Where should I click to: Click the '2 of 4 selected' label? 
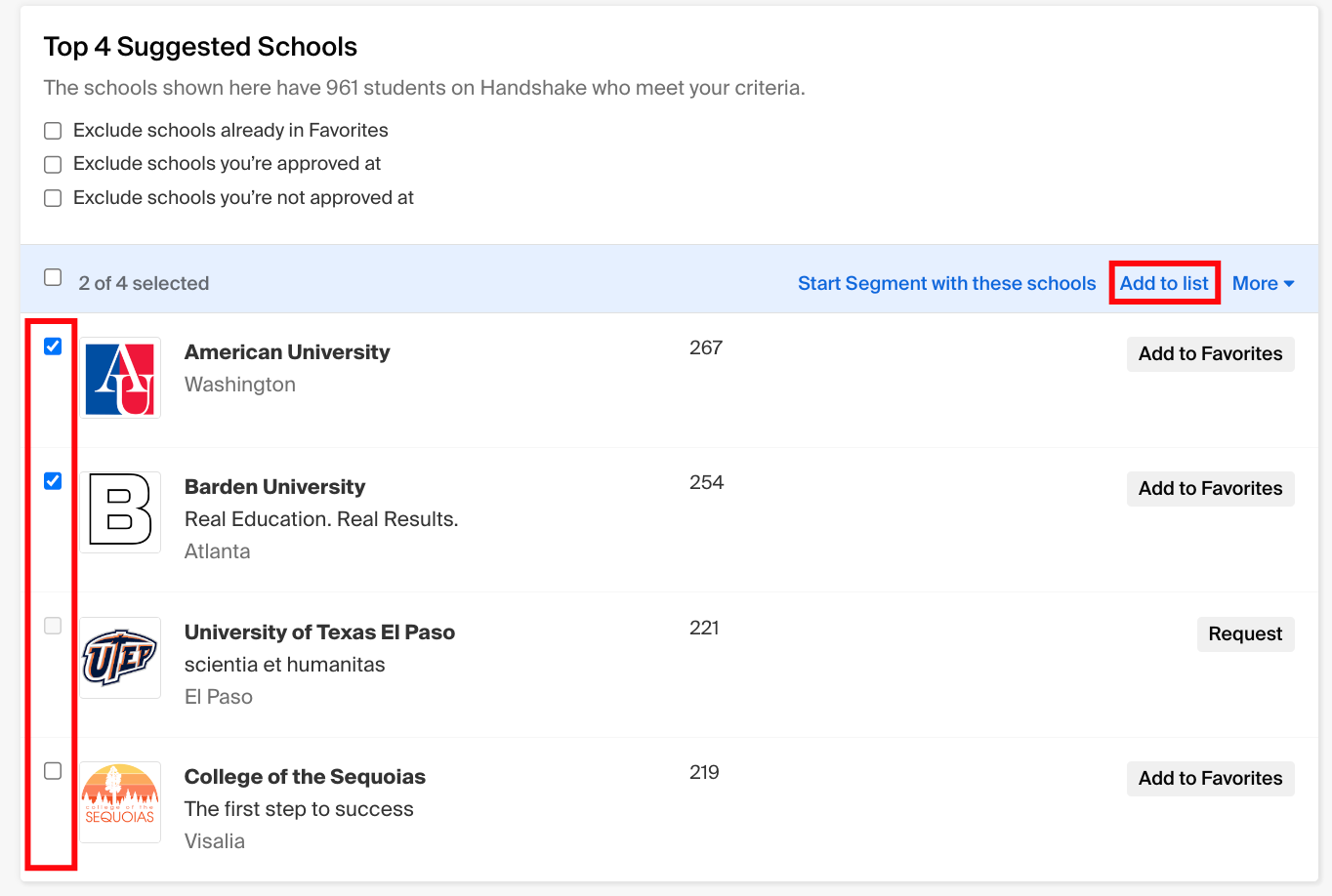[144, 283]
